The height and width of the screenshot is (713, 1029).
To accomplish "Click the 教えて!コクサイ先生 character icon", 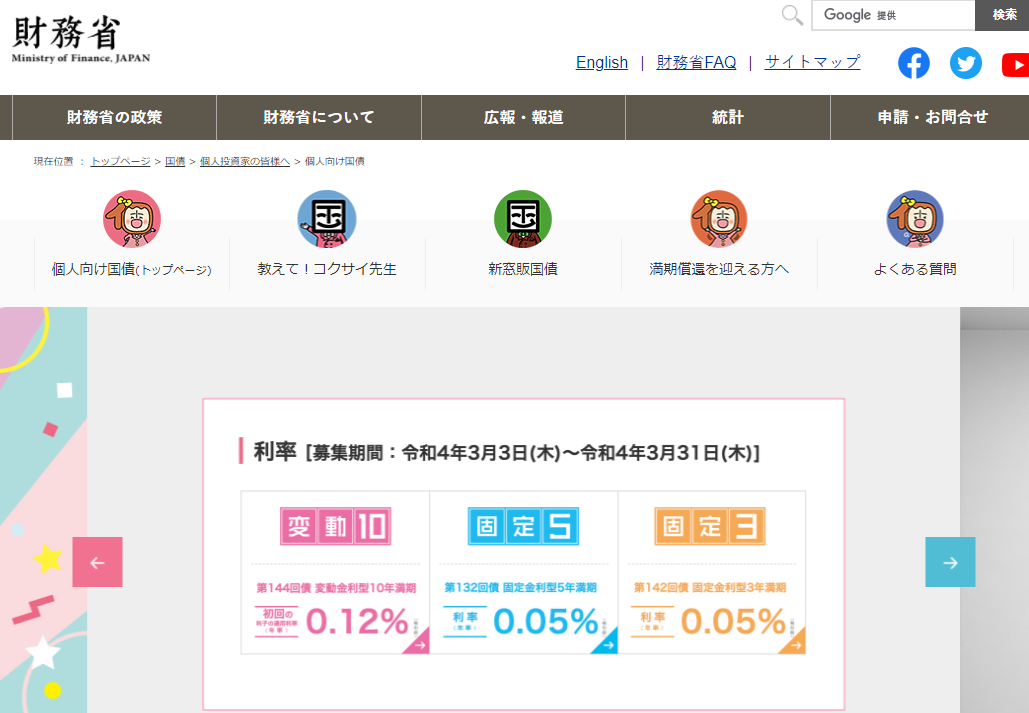I will click(x=327, y=219).
